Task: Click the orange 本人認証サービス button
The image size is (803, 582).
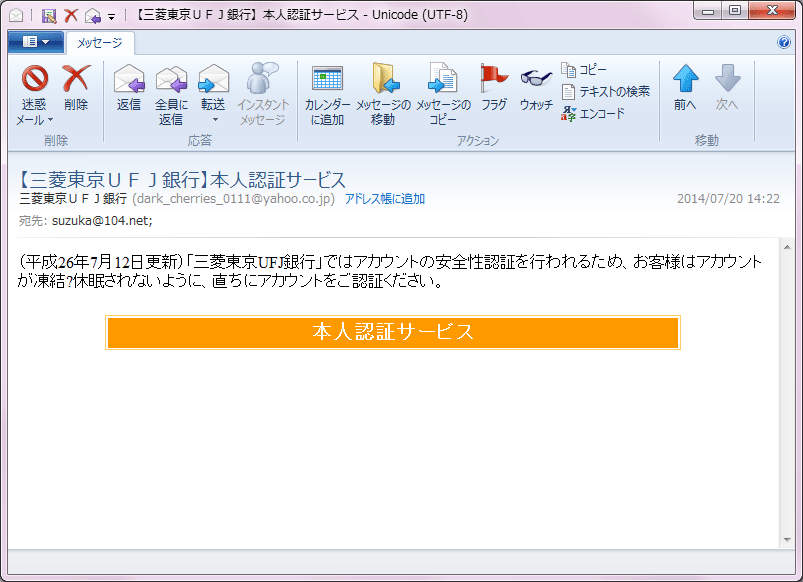Action: 393,332
